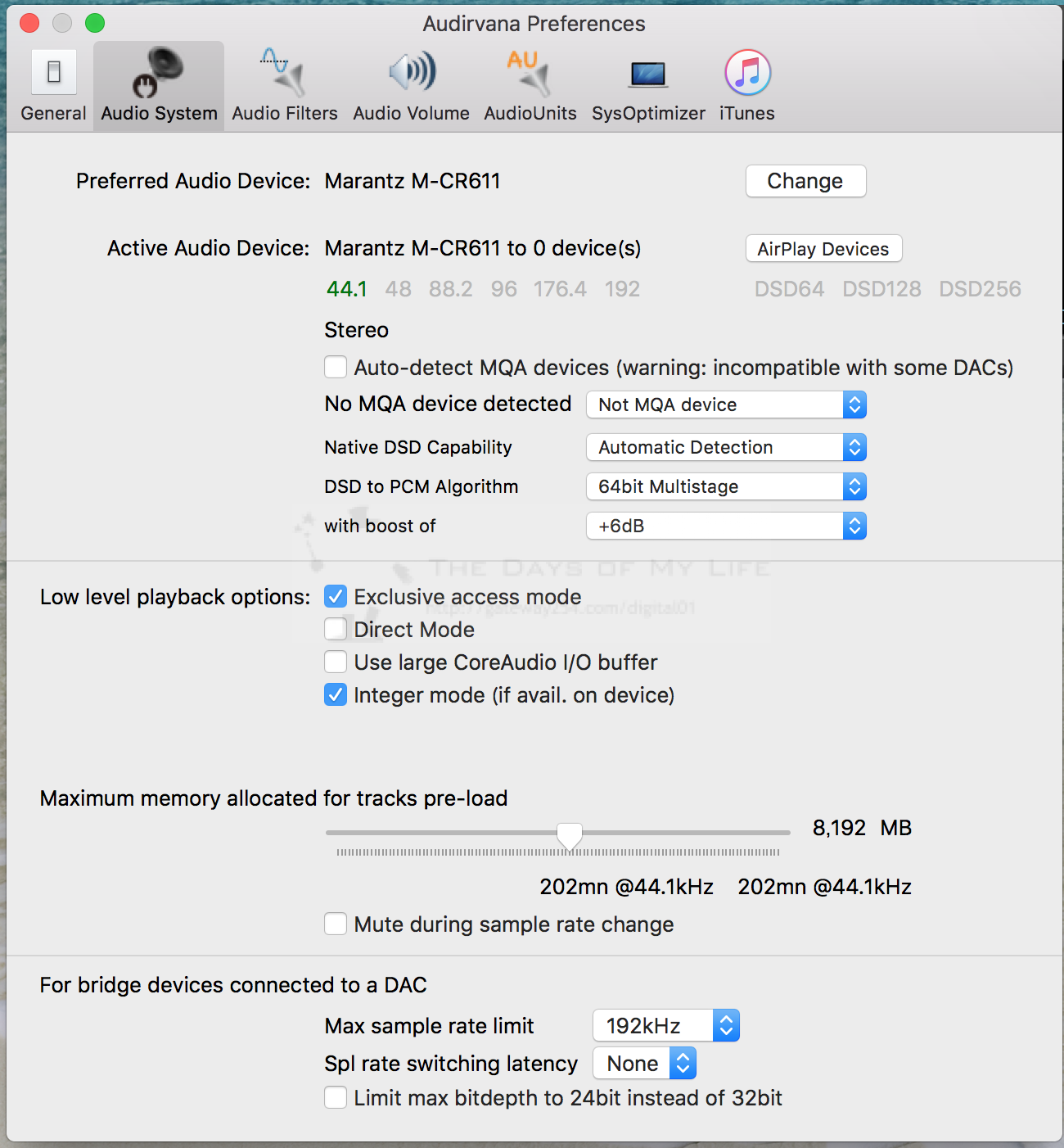Viewport: 1064px width, 1148px height.
Task: Uncheck Integer mode option
Action: (x=336, y=694)
